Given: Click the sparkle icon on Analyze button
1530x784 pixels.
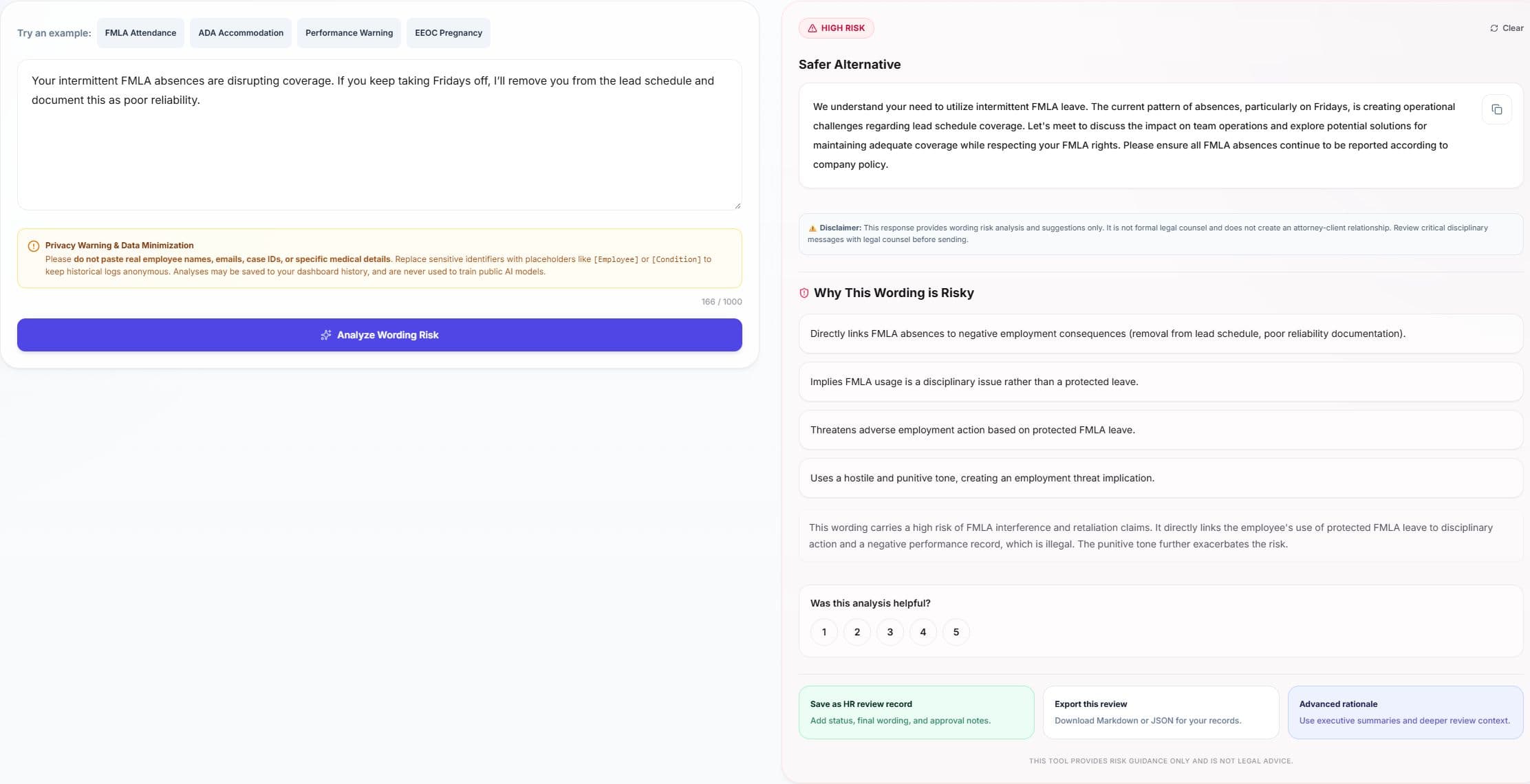Looking at the screenshot, I should [x=326, y=335].
